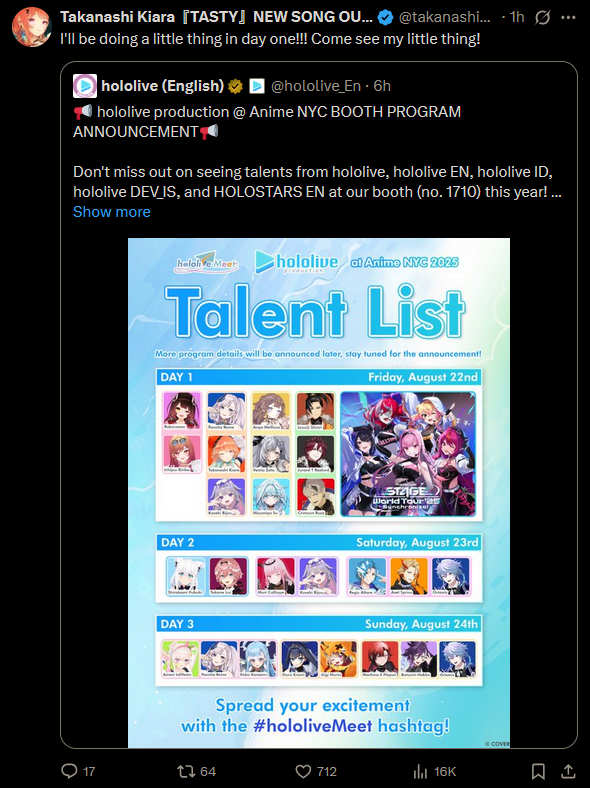
Task: Click hololive's gold verified badge
Action: (235, 86)
